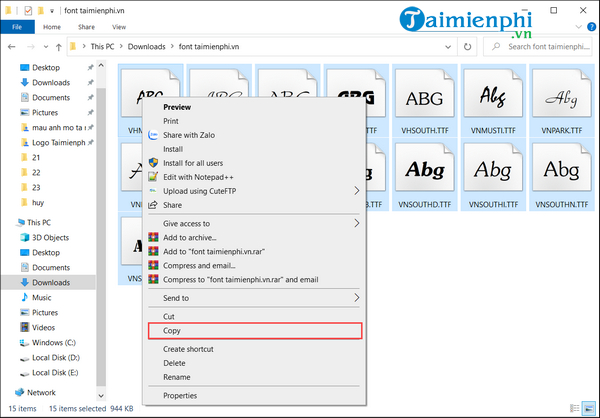Open pinned Pictures in Quick access
The height and width of the screenshot is (418, 600).
[x=45, y=113]
